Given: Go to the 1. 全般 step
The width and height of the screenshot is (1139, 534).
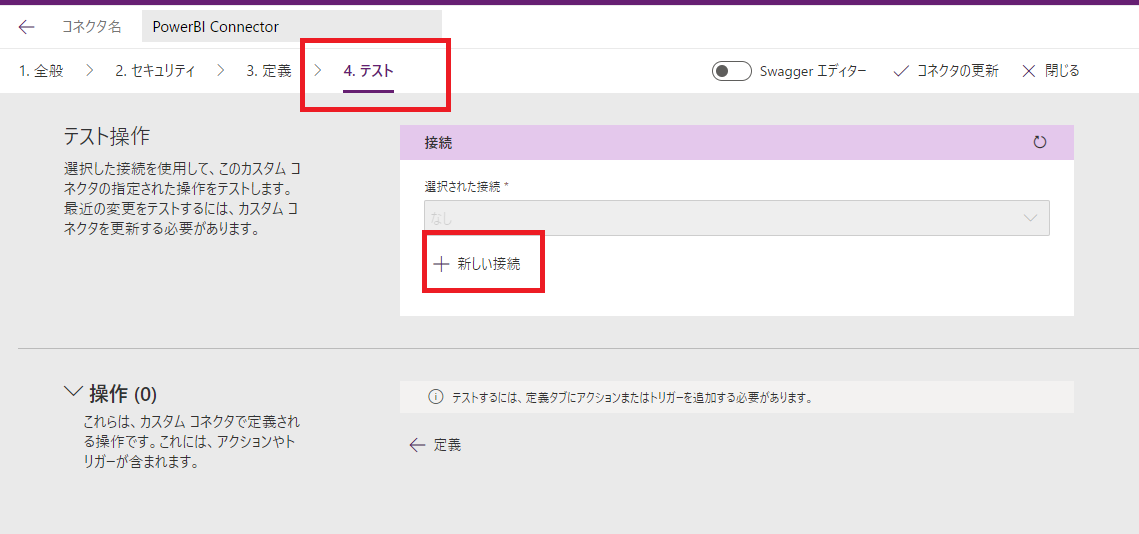Looking at the screenshot, I should (41, 71).
